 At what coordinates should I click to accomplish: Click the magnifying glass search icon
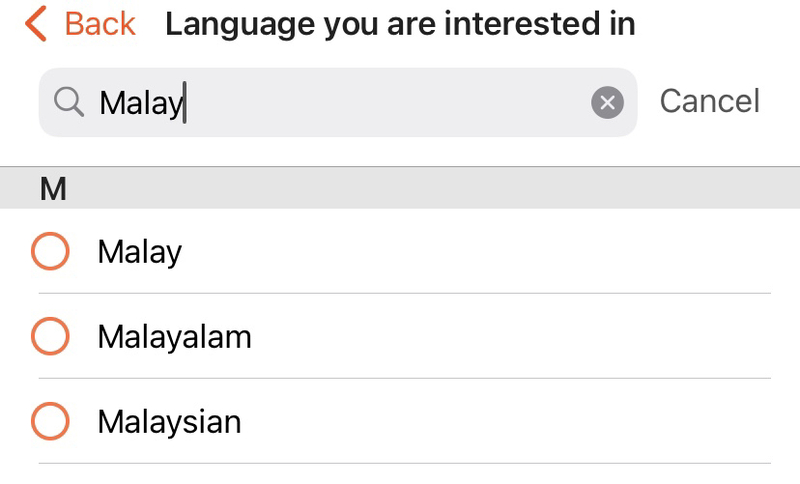(x=69, y=102)
